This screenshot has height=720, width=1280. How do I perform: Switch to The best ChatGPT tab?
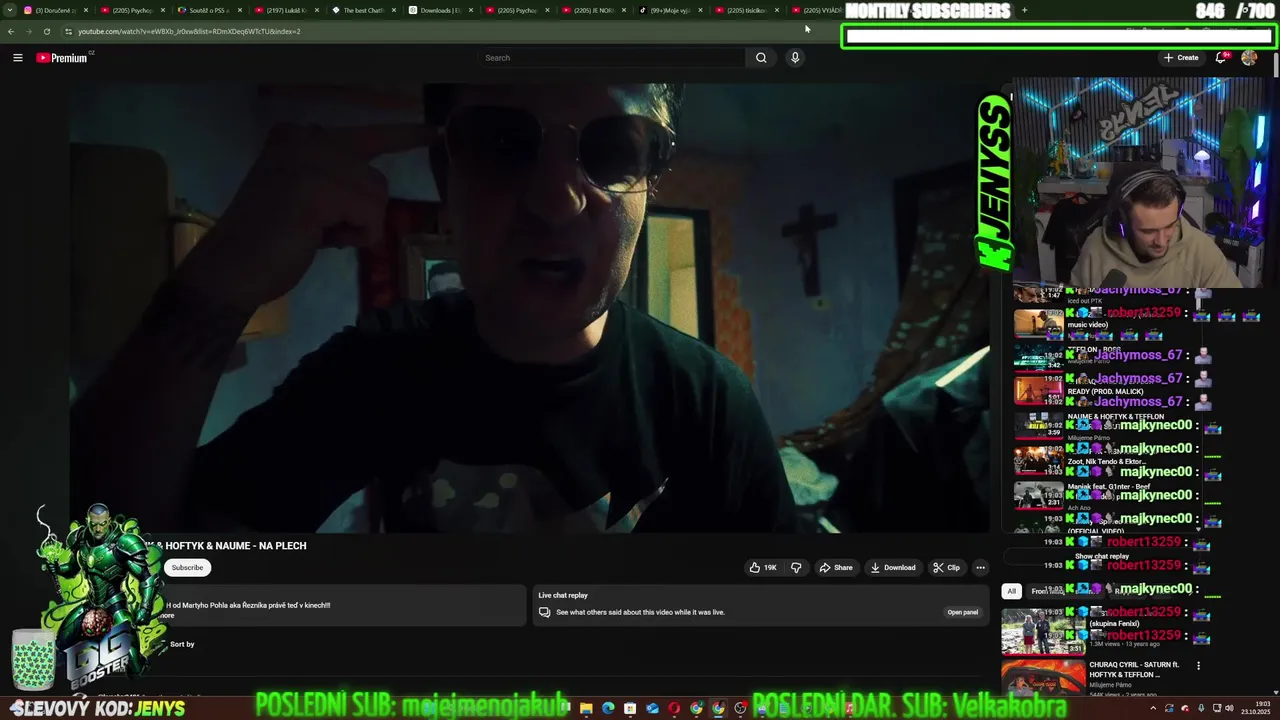tap(363, 10)
